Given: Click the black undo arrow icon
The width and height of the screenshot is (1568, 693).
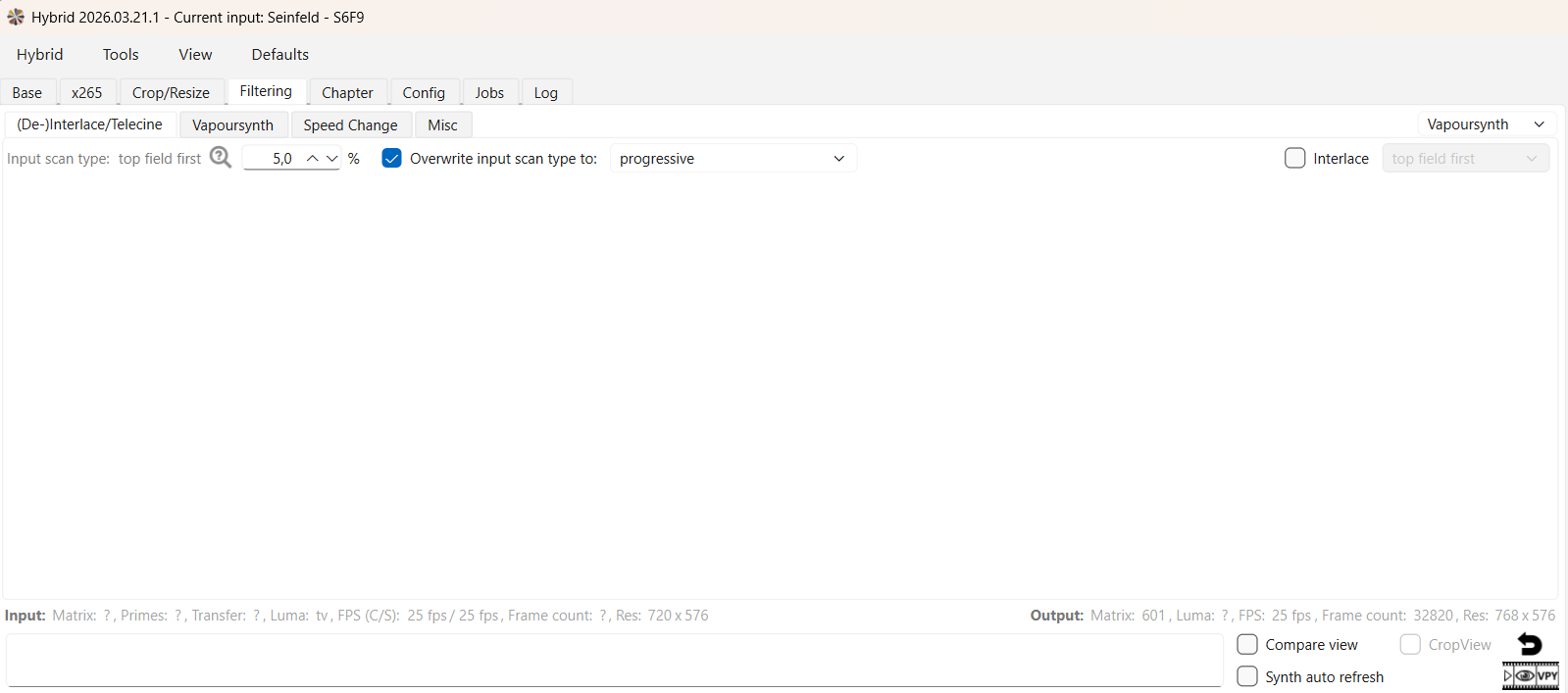Looking at the screenshot, I should (1530, 644).
